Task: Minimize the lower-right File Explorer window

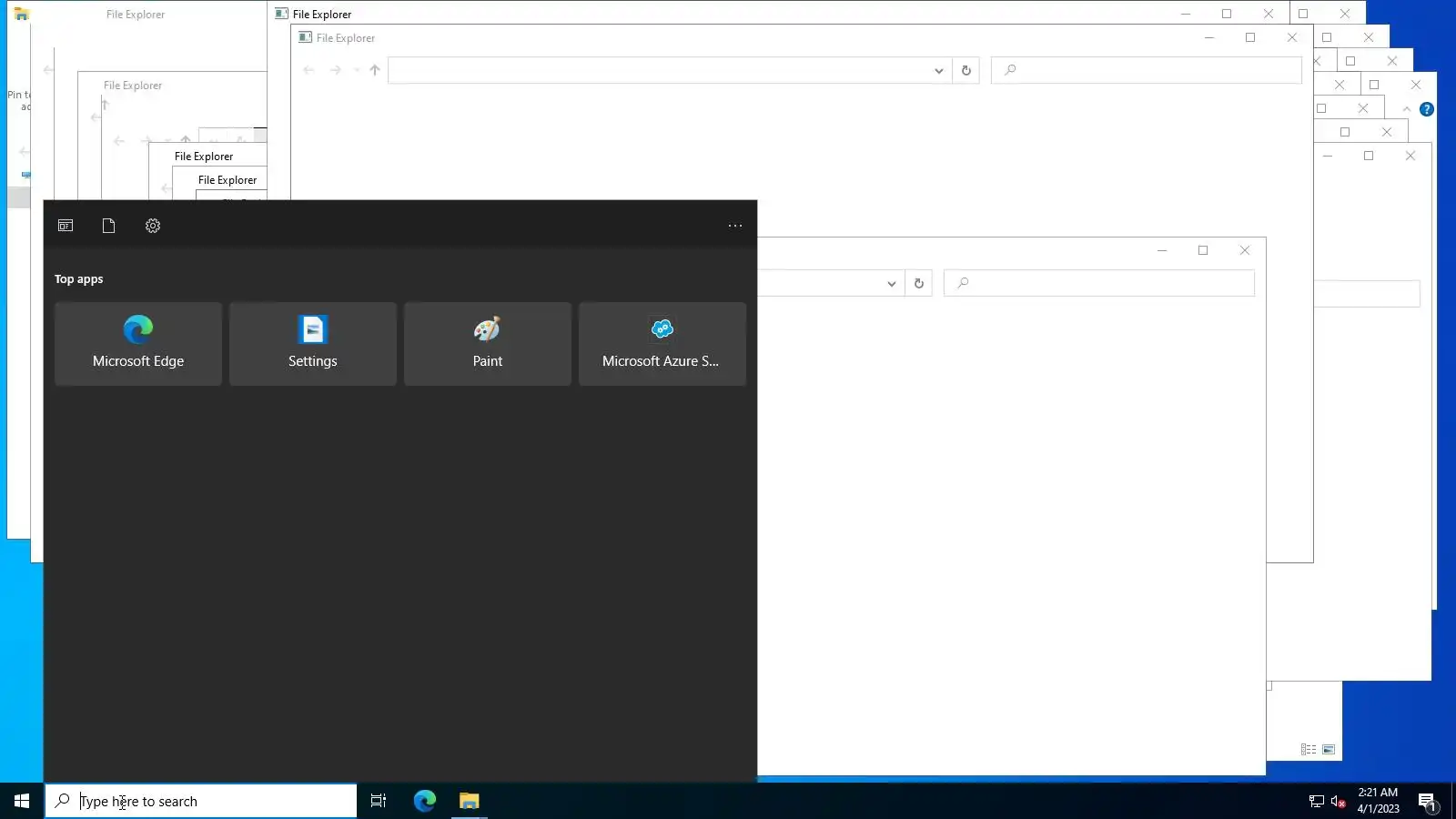Action: pyautogui.click(x=1162, y=250)
